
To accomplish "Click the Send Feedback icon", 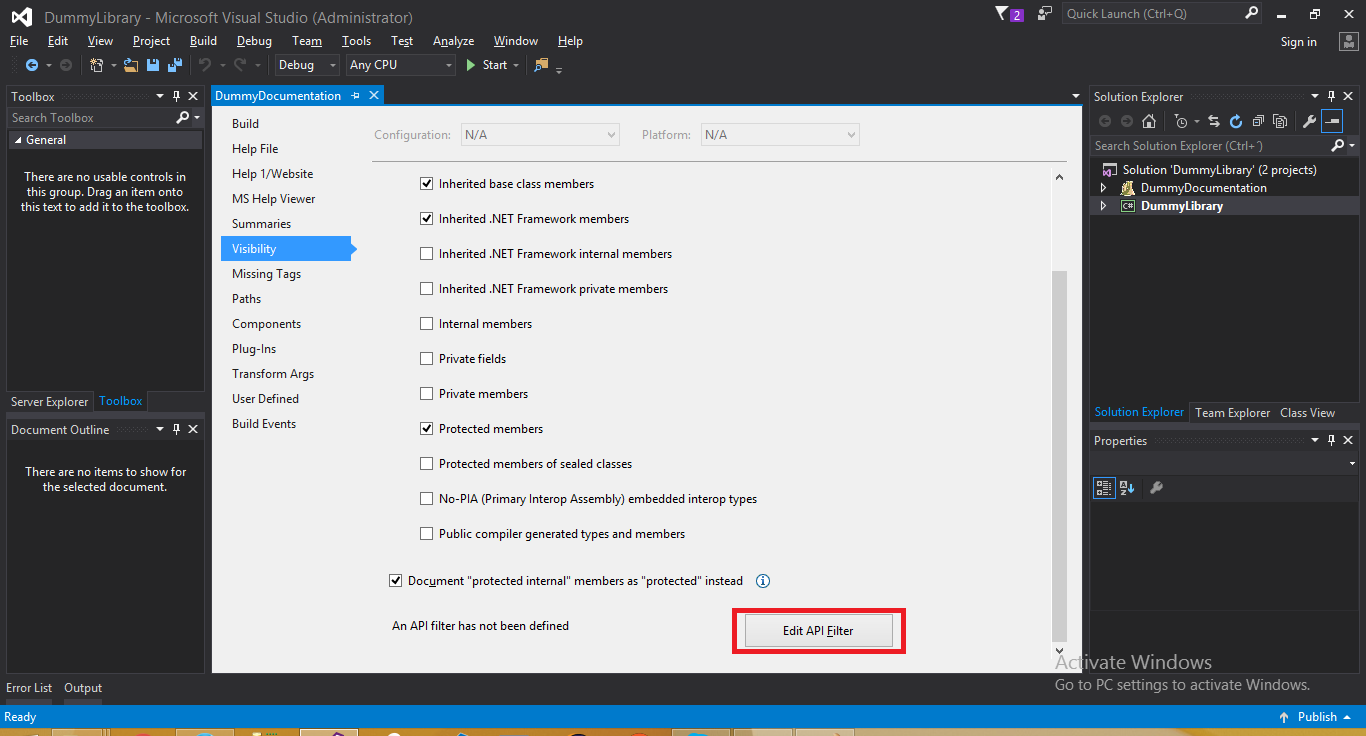I will point(1045,14).
